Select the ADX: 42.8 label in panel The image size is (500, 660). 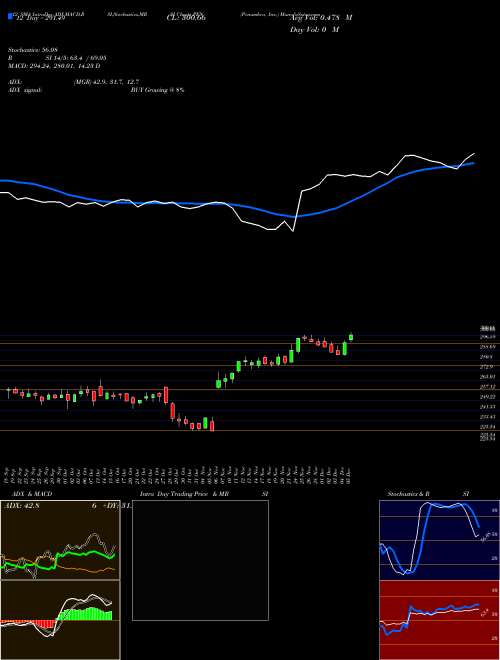click(21, 506)
